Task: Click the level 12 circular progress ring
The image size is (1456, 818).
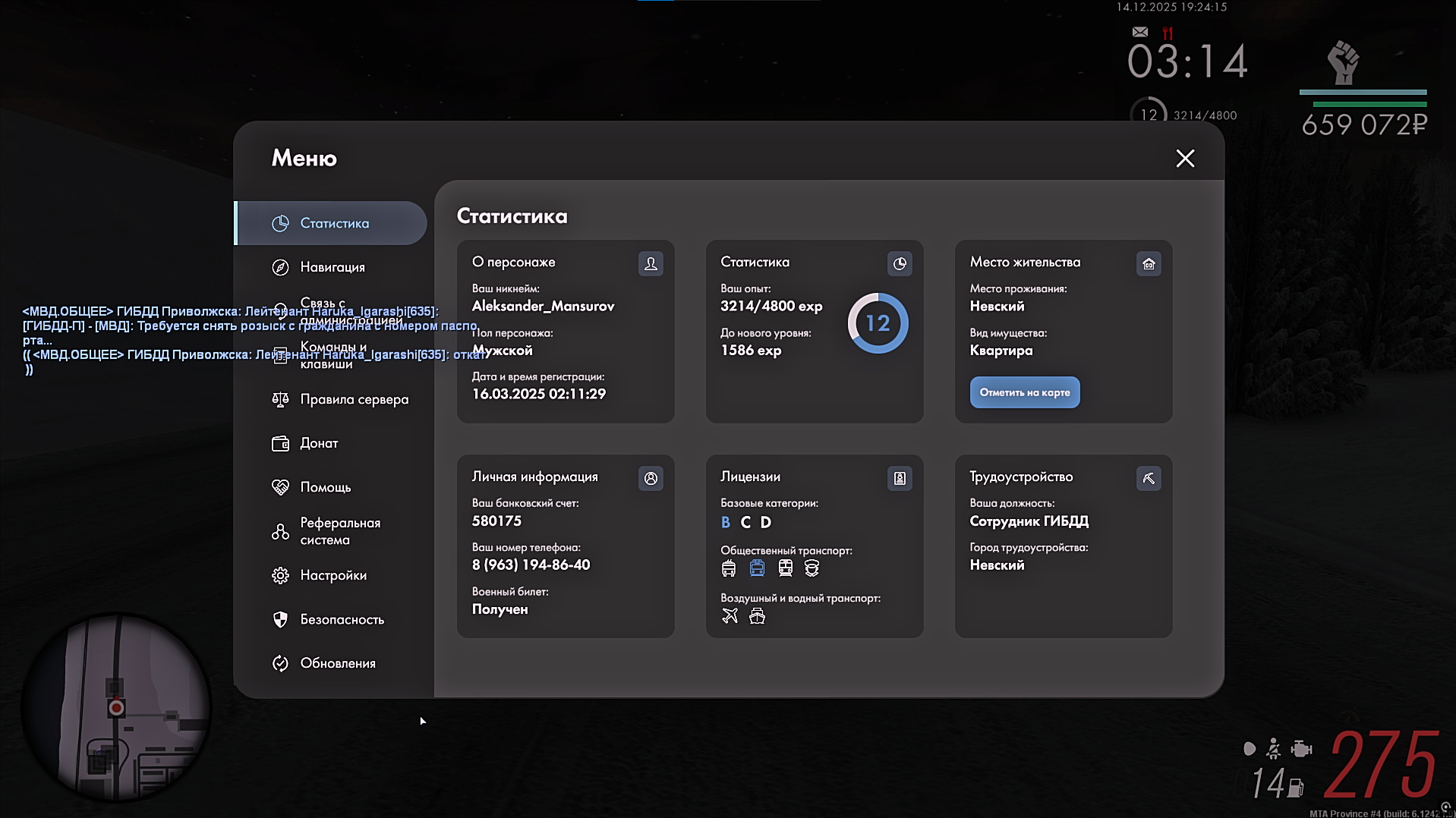Action: [878, 323]
